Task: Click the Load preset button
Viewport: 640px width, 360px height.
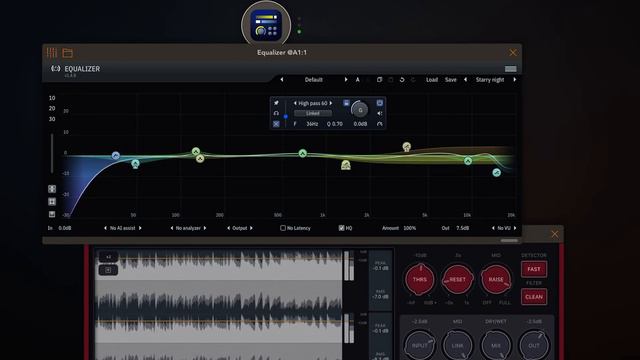Action: coord(432,80)
